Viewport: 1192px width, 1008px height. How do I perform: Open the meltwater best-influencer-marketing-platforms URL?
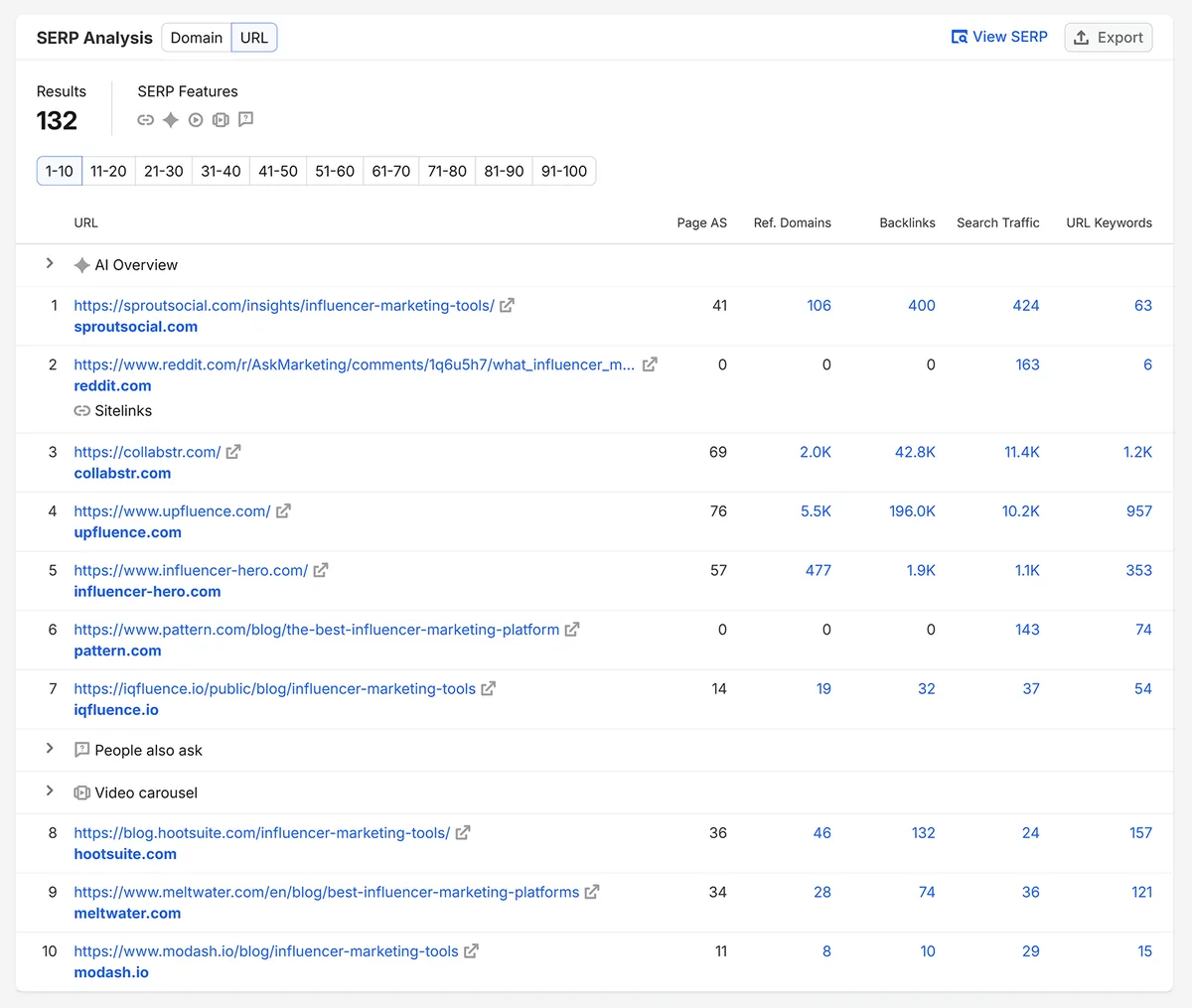coord(326,892)
